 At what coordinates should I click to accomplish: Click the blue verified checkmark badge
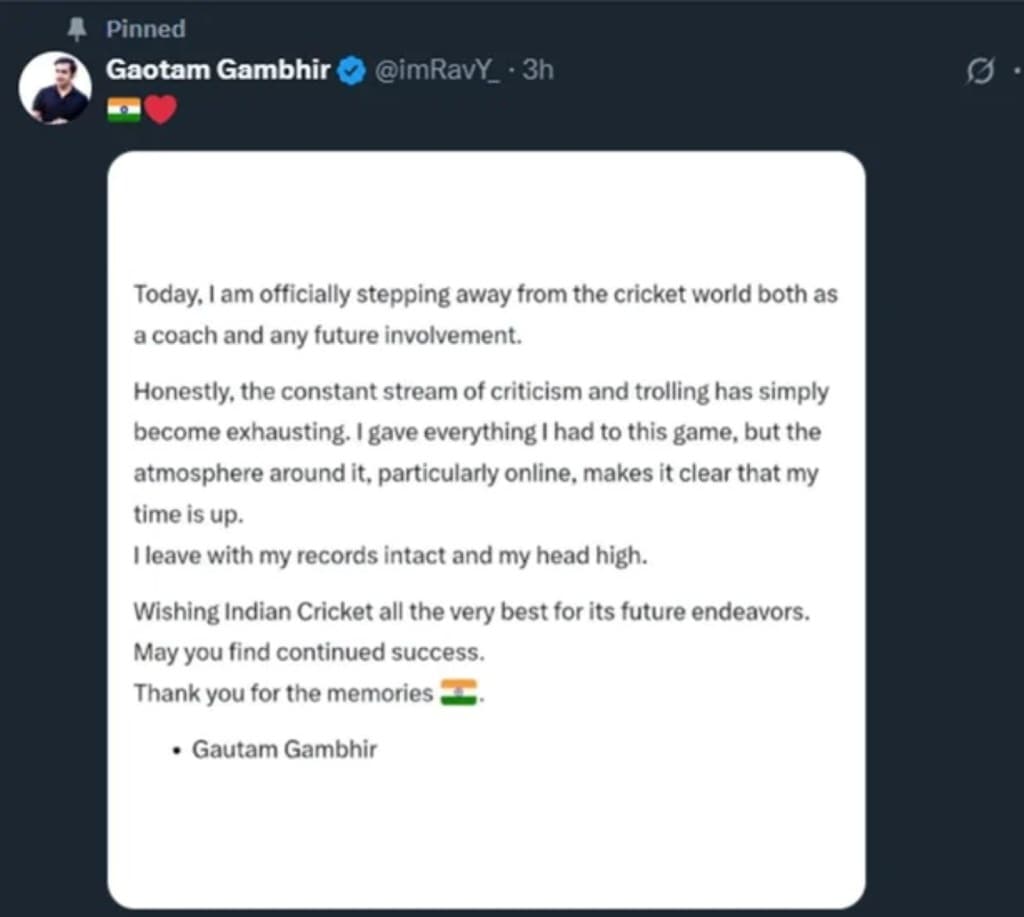click(349, 70)
